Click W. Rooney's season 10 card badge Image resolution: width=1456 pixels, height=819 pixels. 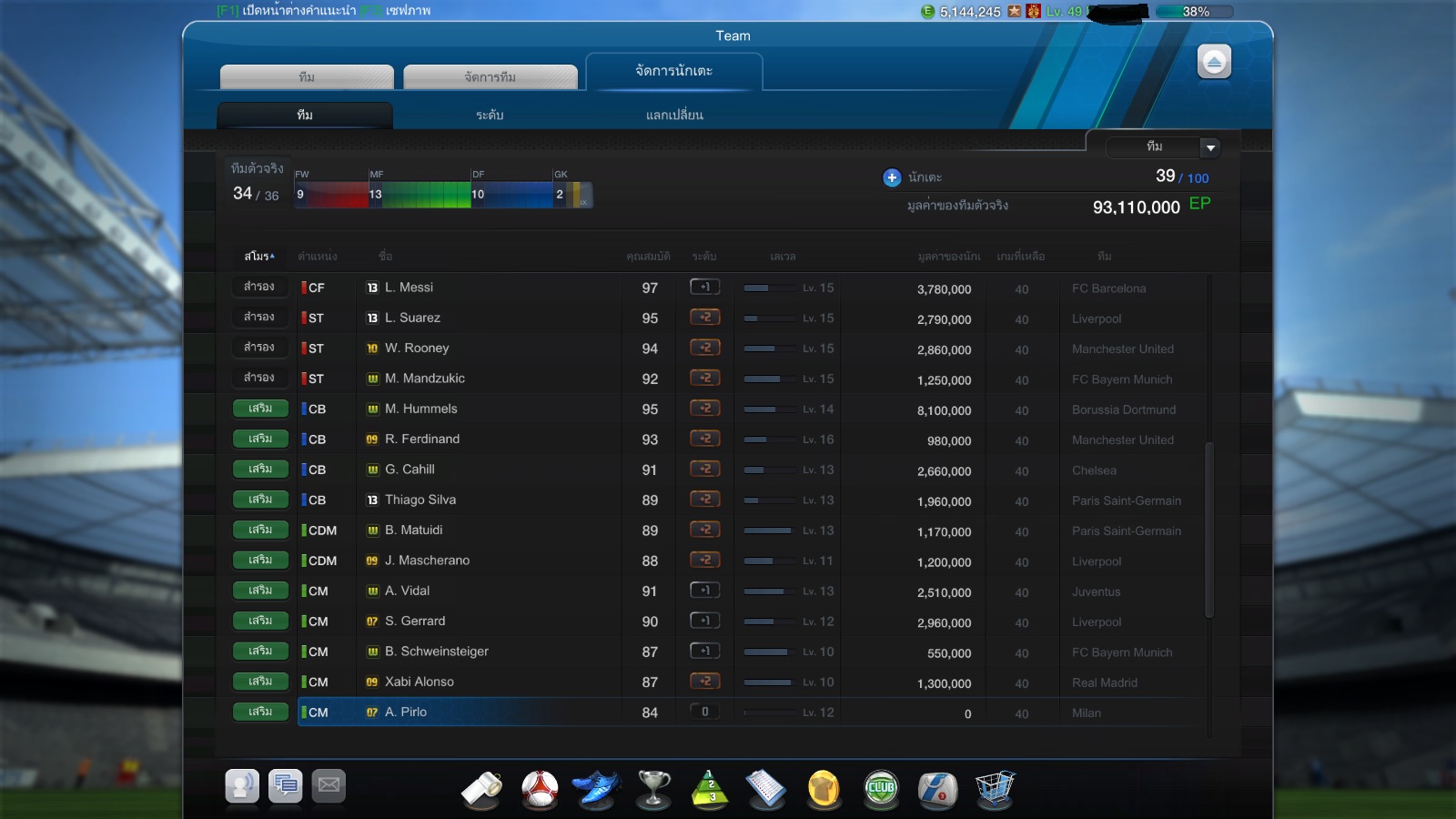372,349
